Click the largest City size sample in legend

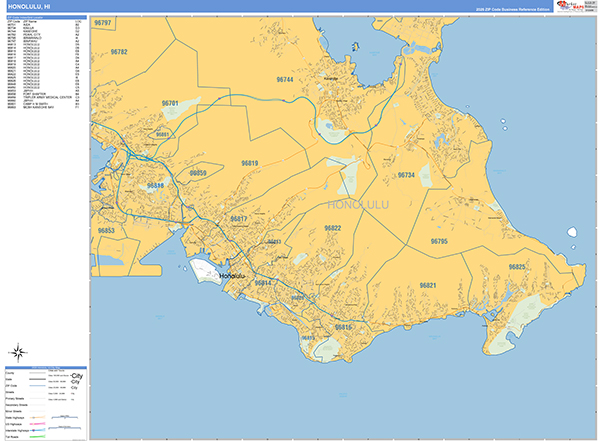pos(75,376)
